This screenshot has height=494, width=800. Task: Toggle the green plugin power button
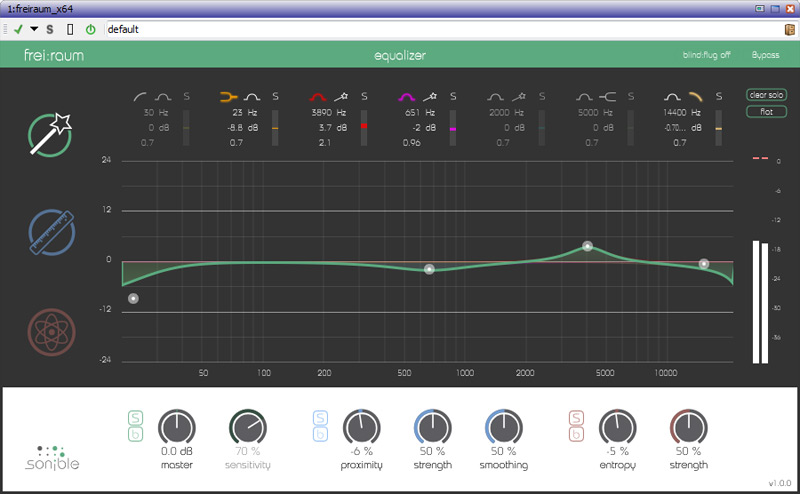click(91, 30)
